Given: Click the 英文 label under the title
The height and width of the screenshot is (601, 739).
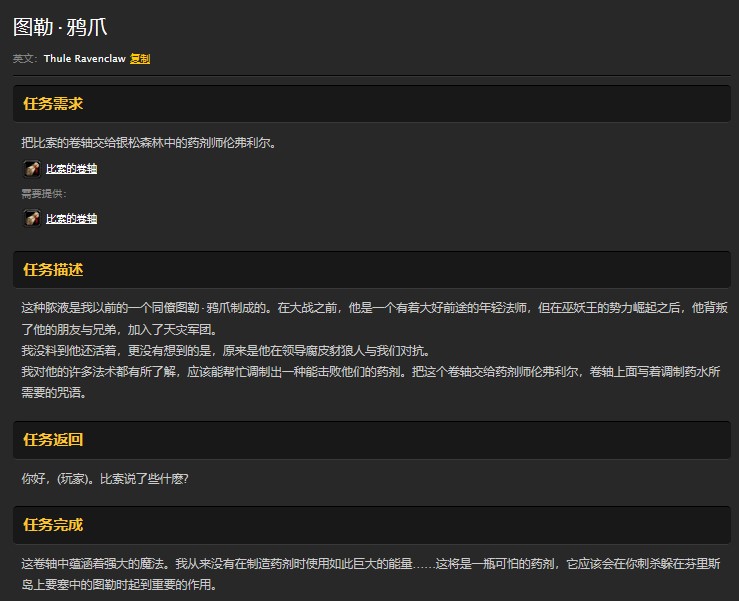Looking at the screenshot, I should [x=24, y=59].
